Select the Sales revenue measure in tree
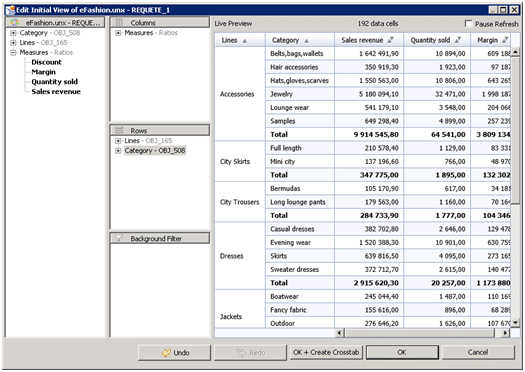Viewport: 525px width, 372px height. (x=56, y=91)
